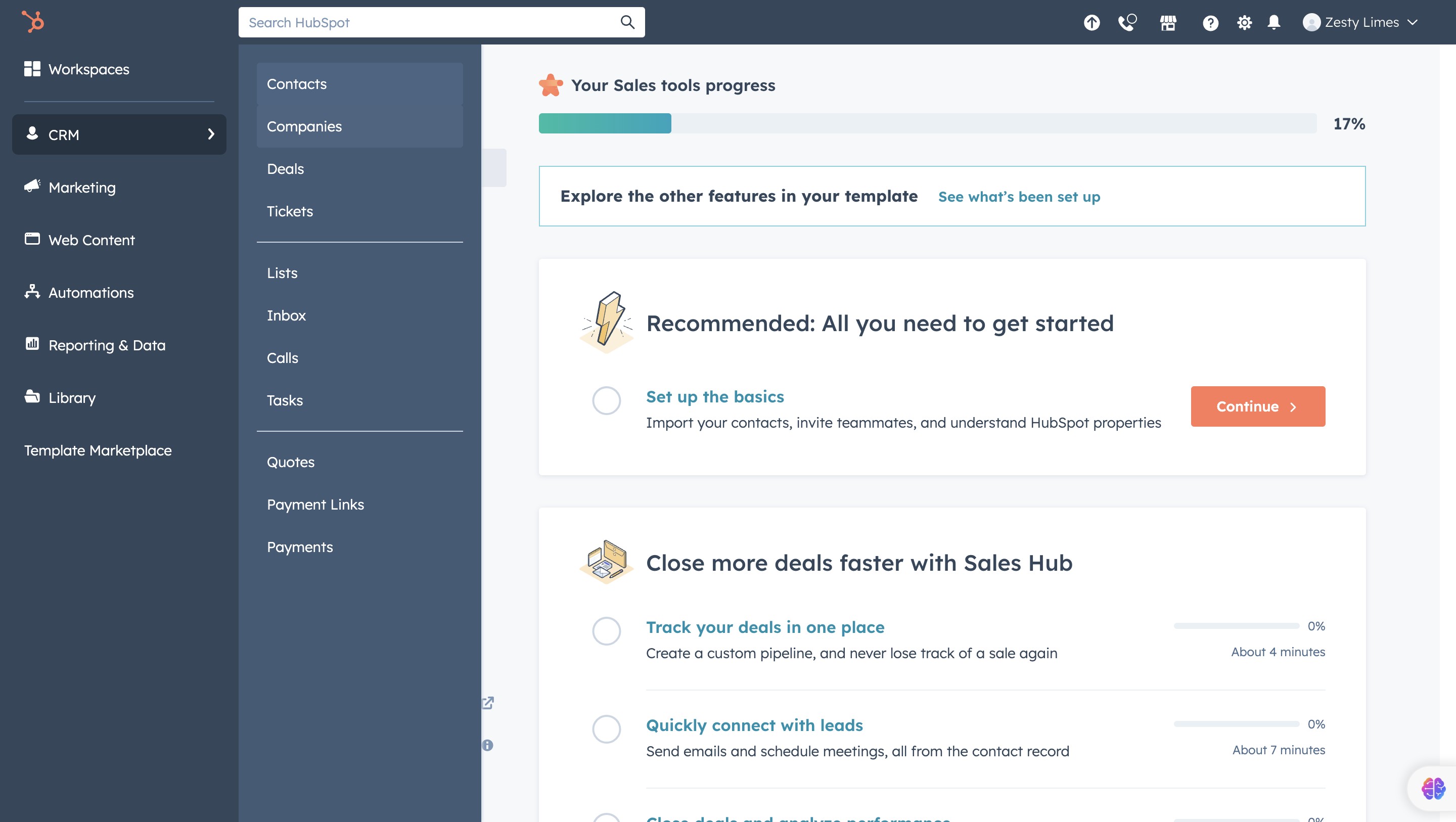The width and height of the screenshot is (1456, 822).
Task: Toggle the Quickly connect with leads circle
Action: tap(606, 728)
